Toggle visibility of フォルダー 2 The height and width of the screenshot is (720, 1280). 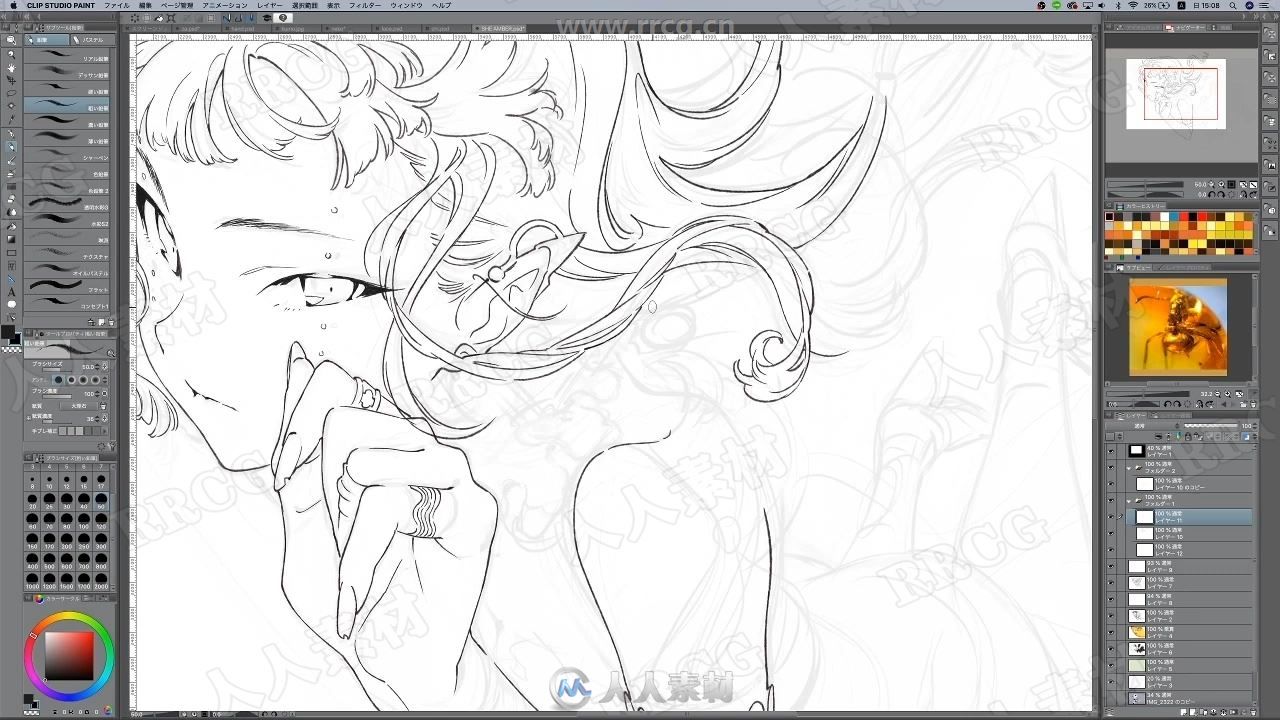1110,467
